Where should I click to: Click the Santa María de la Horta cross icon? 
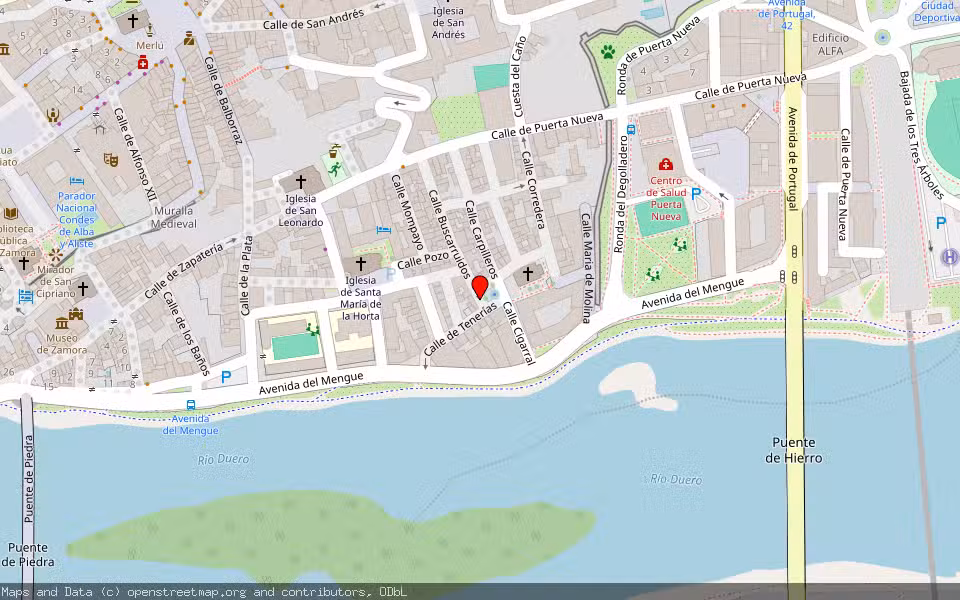point(361,263)
